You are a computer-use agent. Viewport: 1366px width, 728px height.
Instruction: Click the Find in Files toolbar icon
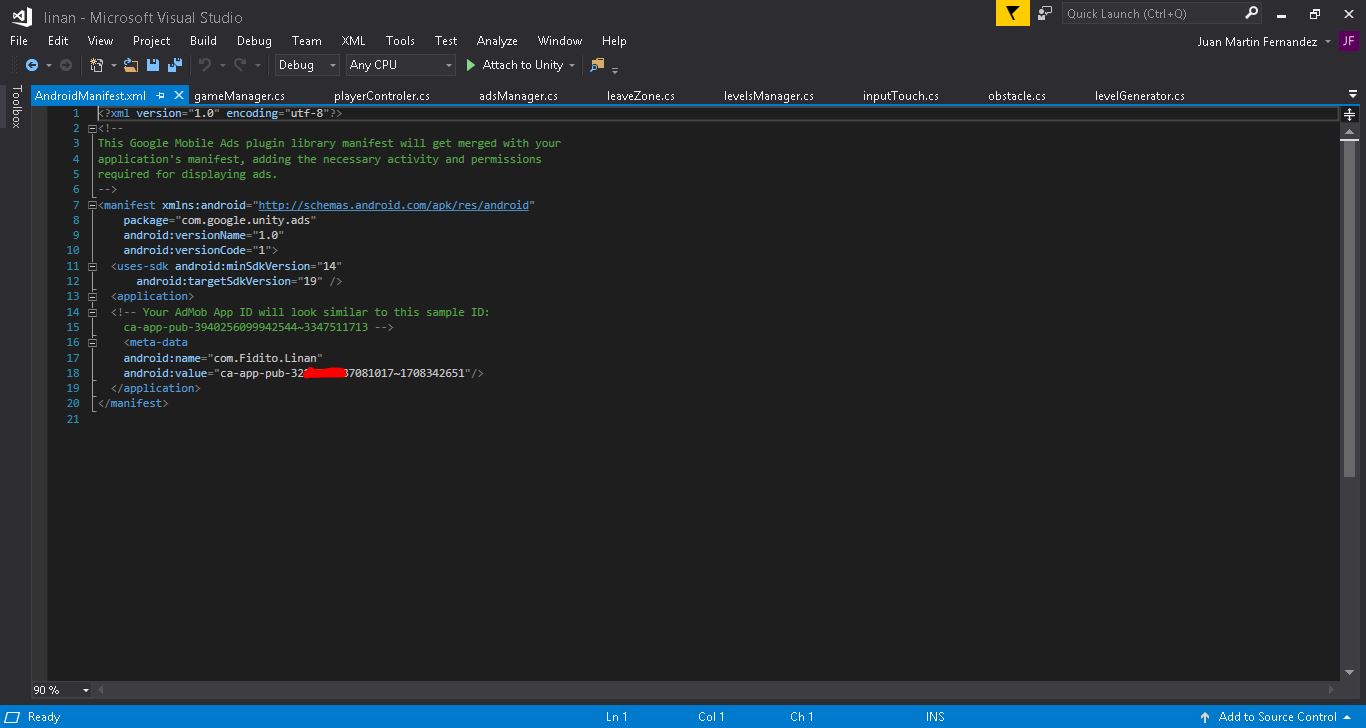click(x=597, y=65)
